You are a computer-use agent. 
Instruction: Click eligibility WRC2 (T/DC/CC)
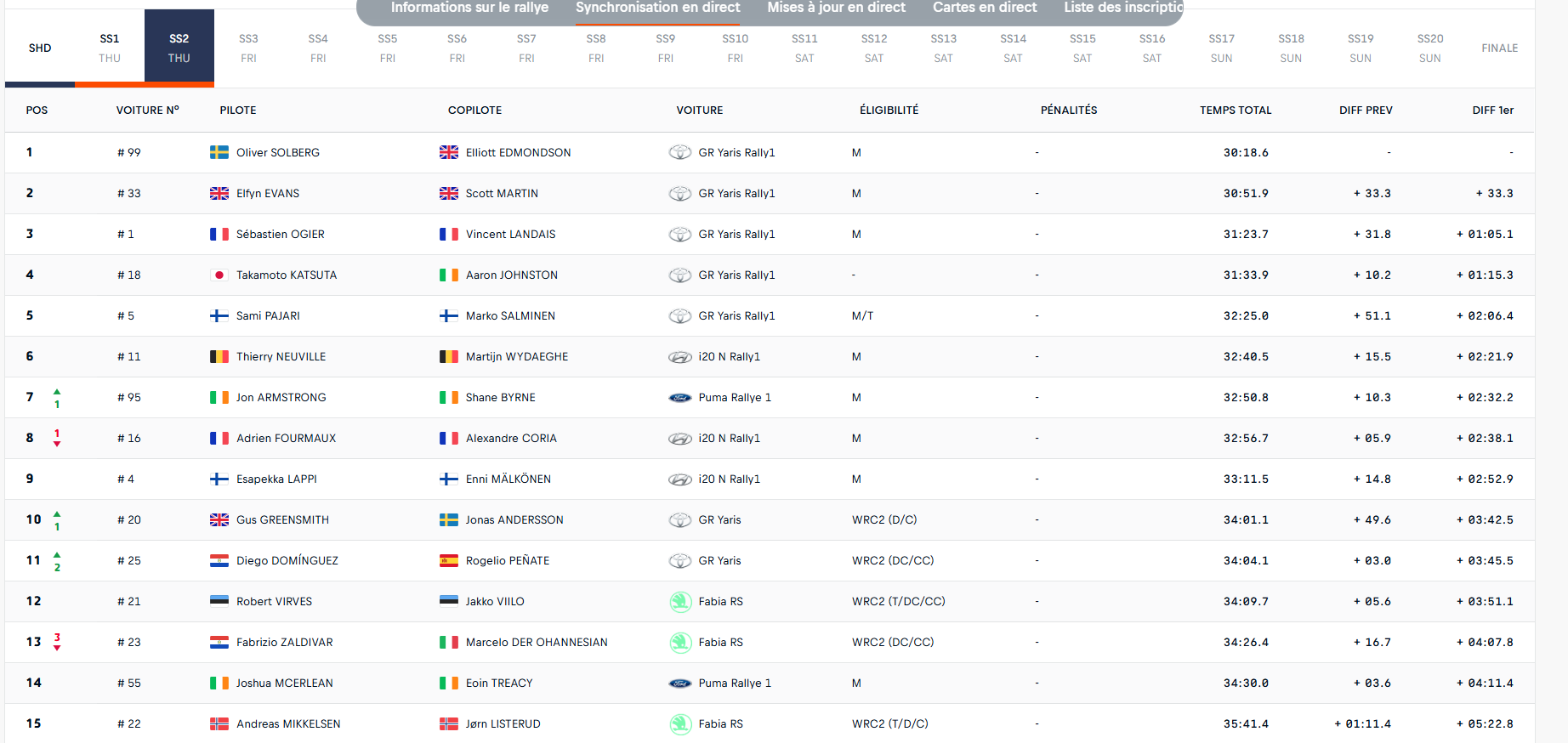point(899,602)
